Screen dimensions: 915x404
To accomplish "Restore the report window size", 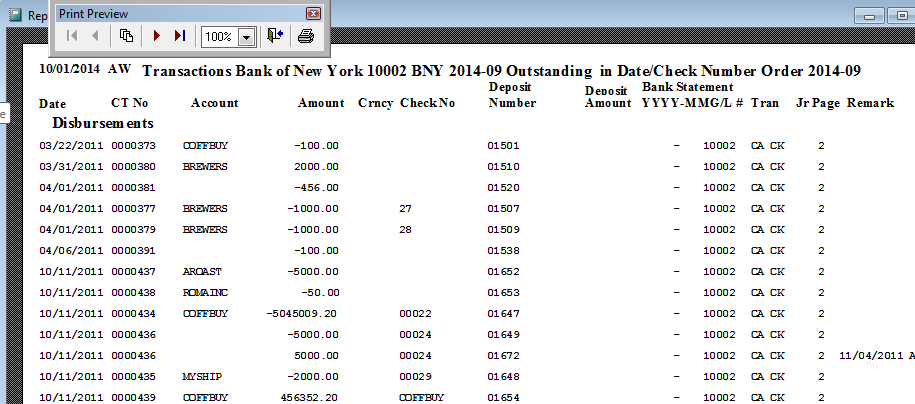I will (901, 16).
